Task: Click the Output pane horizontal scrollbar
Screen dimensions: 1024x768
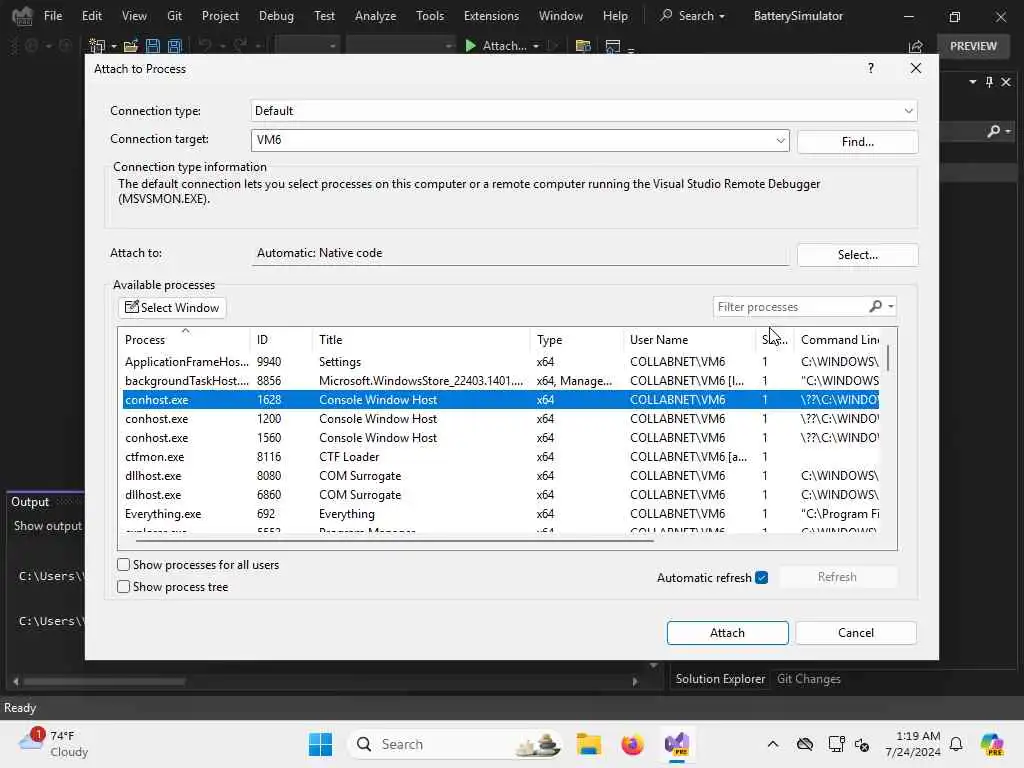Action: 104,681
